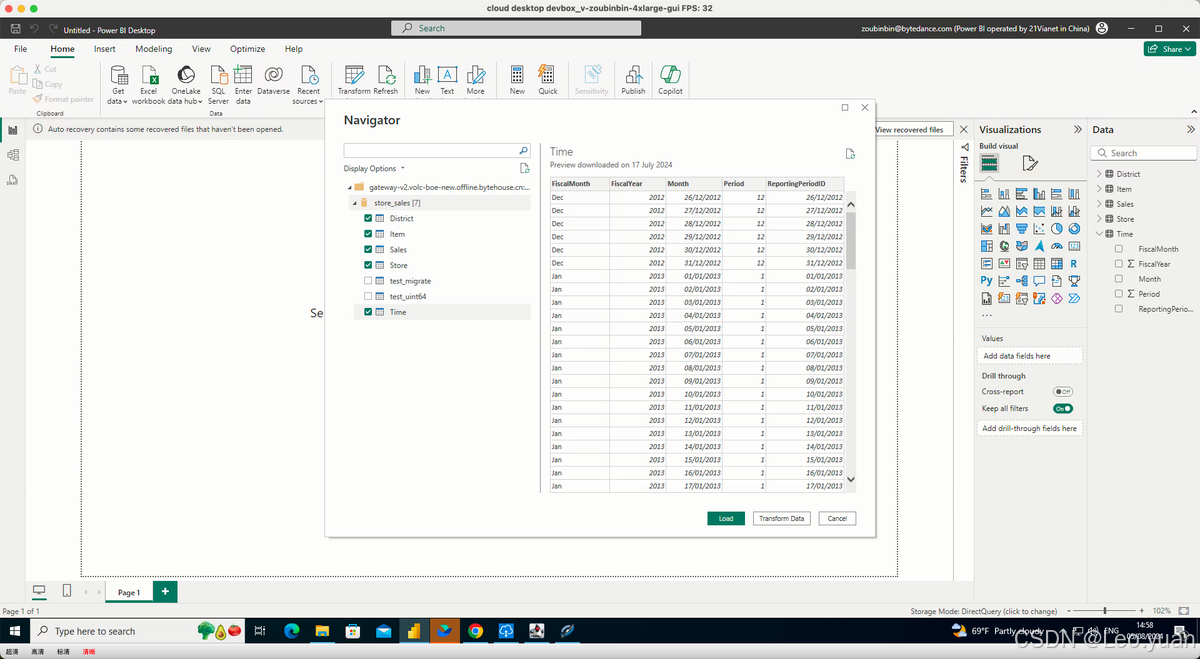Uncheck the Time table checkbox in Navigator

click(x=368, y=312)
